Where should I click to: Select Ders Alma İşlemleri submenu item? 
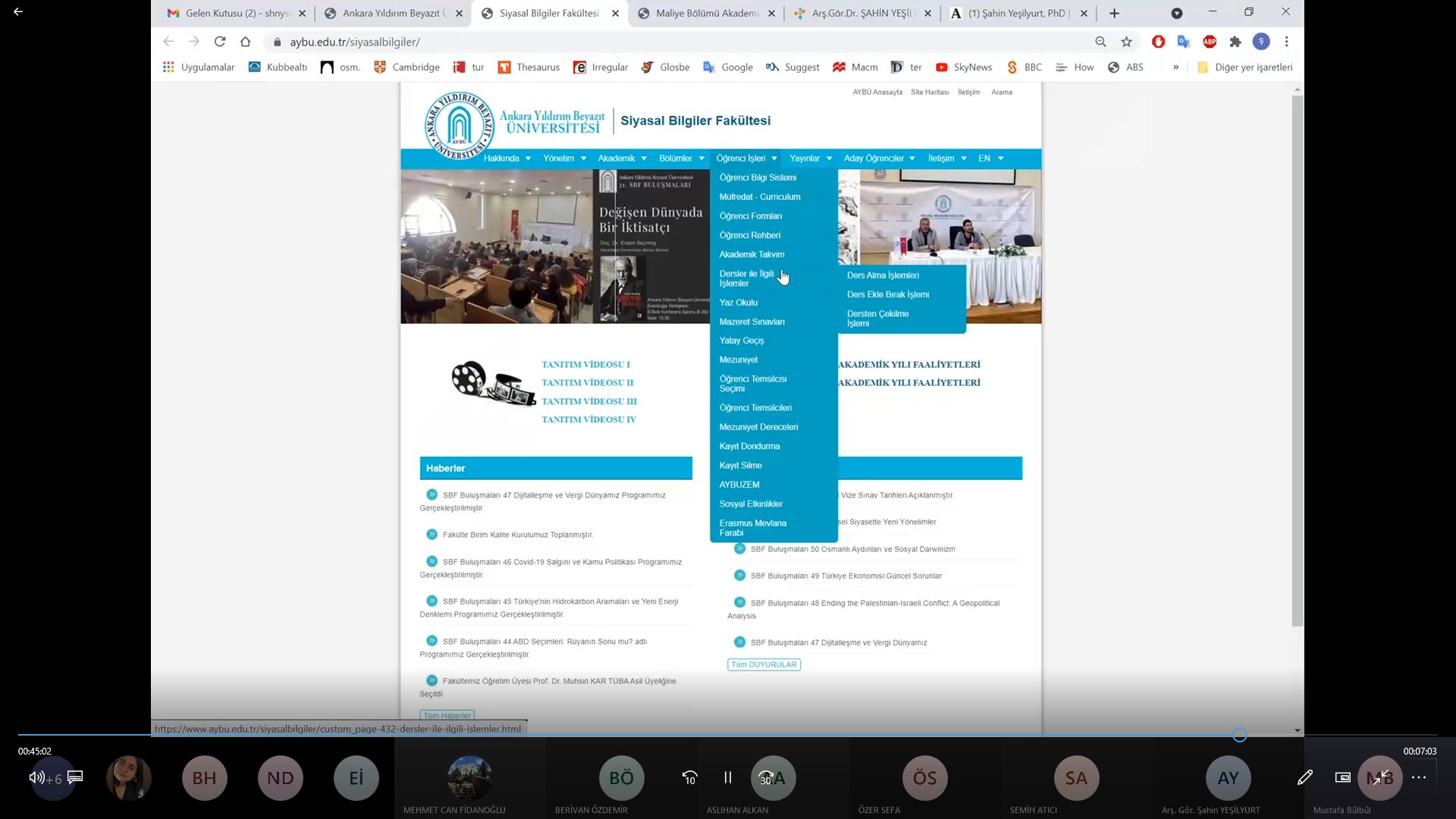tap(883, 275)
